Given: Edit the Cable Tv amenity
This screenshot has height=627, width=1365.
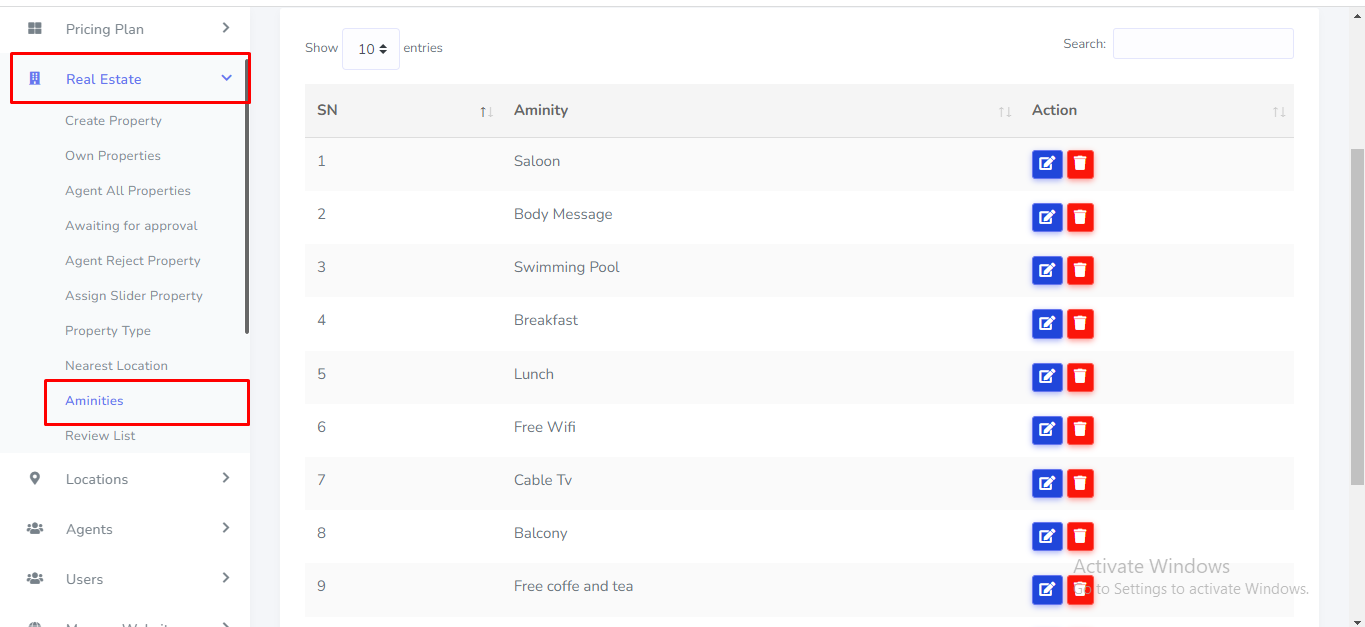Looking at the screenshot, I should coord(1046,483).
